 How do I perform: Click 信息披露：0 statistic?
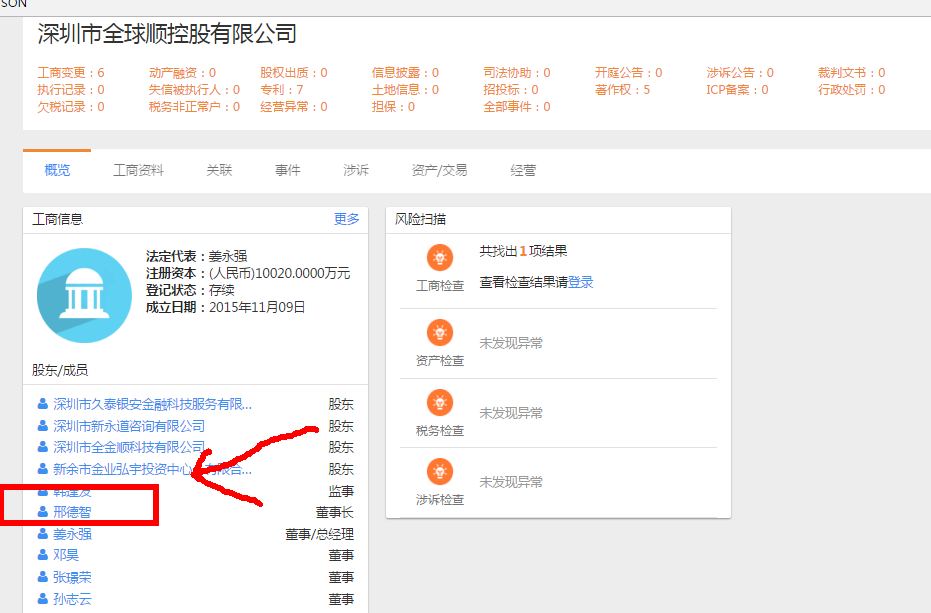(x=406, y=72)
